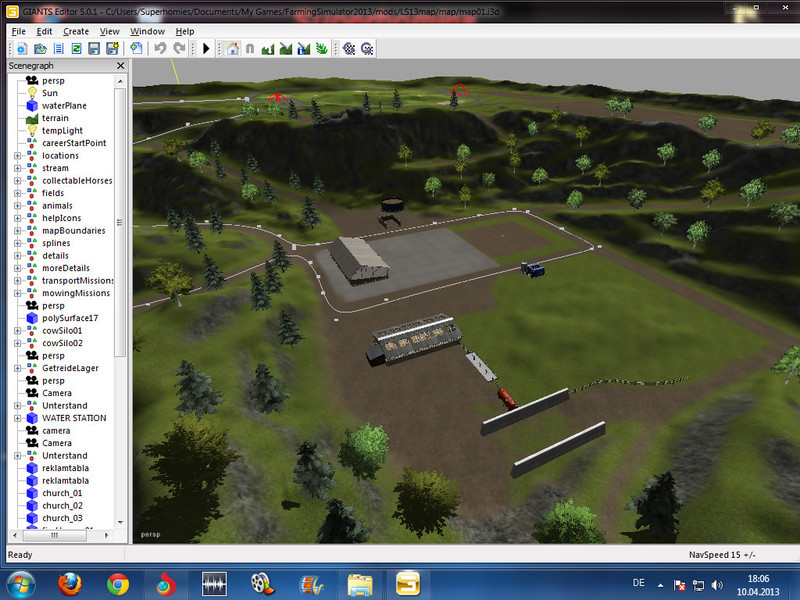The width and height of the screenshot is (800, 600).
Task: Expand the helpIcons node
Action: click(17, 218)
